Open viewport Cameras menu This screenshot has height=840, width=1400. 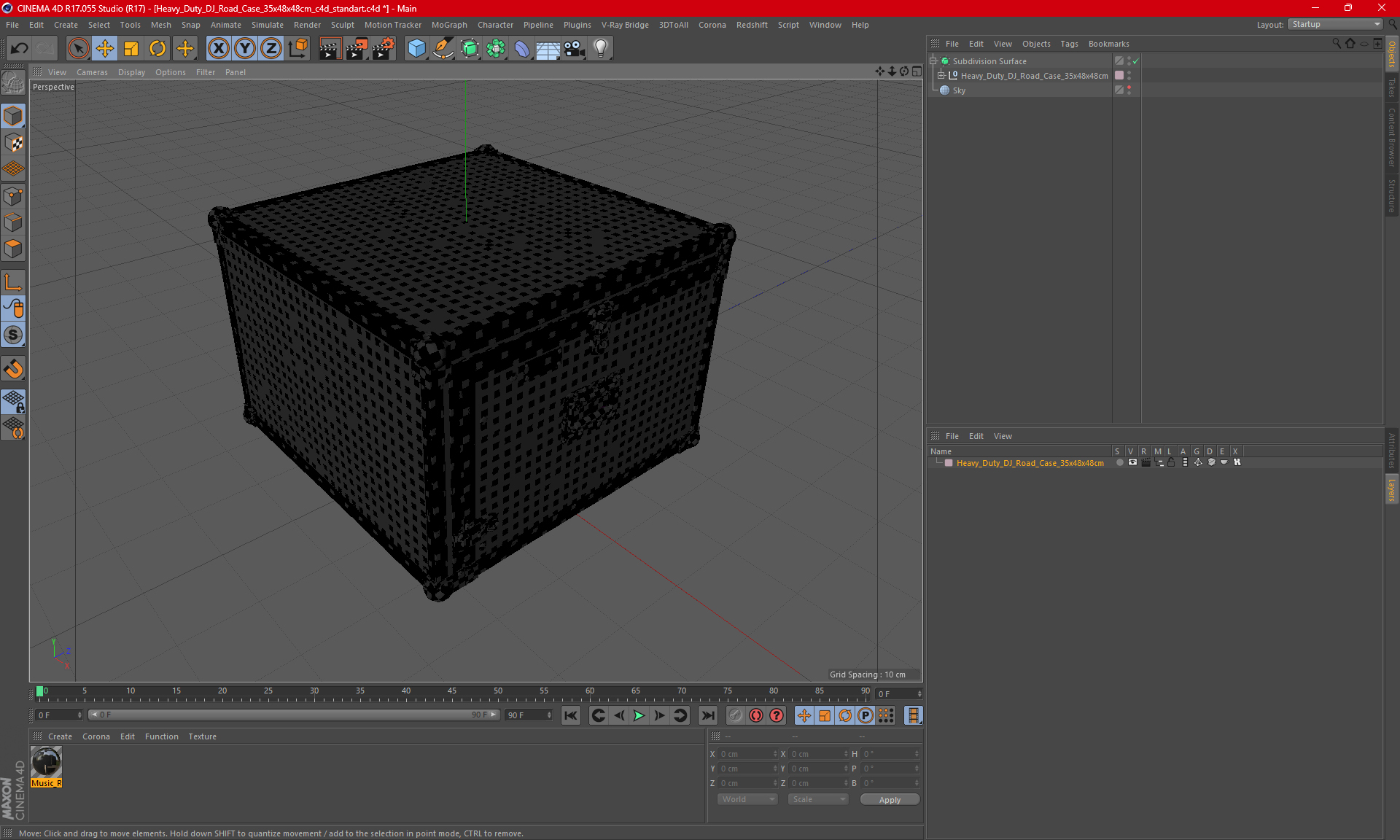[92, 72]
